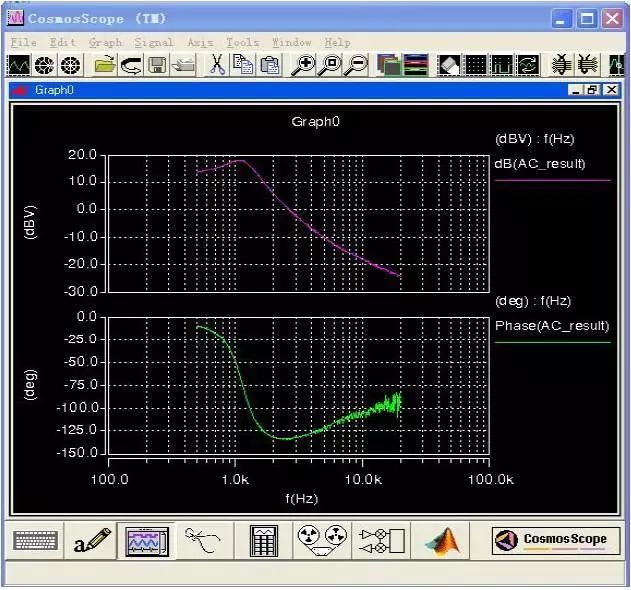This screenshot has height=590, width=631.
Task: Click the scissors cut icon in toolbar
Action: (217, 64)
